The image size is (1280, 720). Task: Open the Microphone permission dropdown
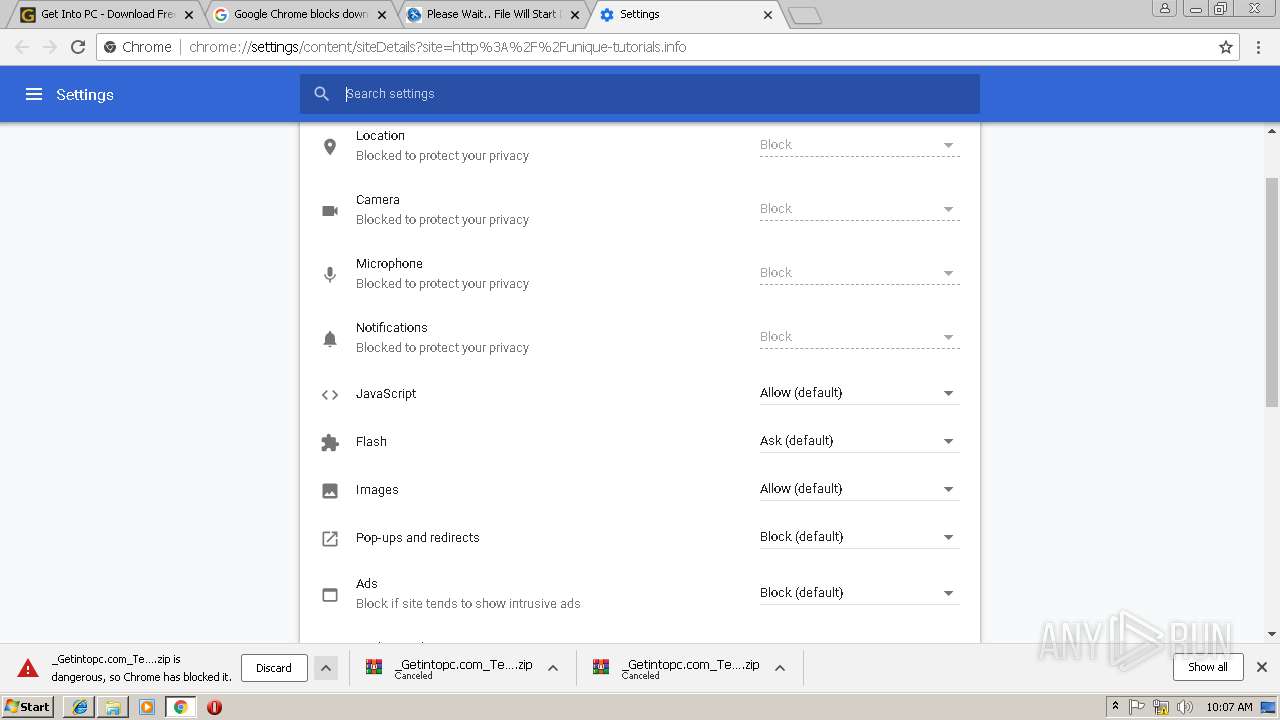860,273
